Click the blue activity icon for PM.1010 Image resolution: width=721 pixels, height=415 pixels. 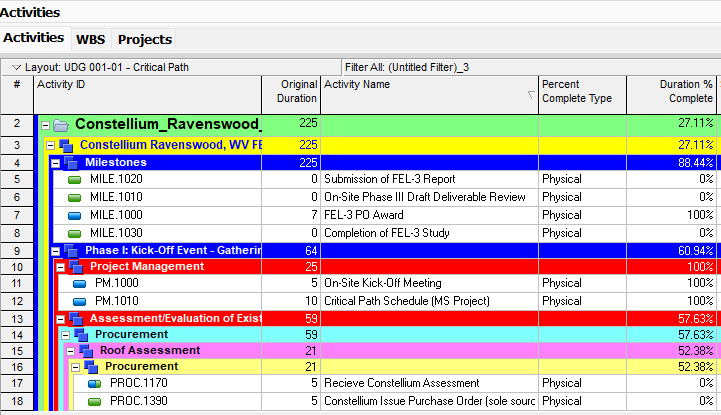coord(80,301)
